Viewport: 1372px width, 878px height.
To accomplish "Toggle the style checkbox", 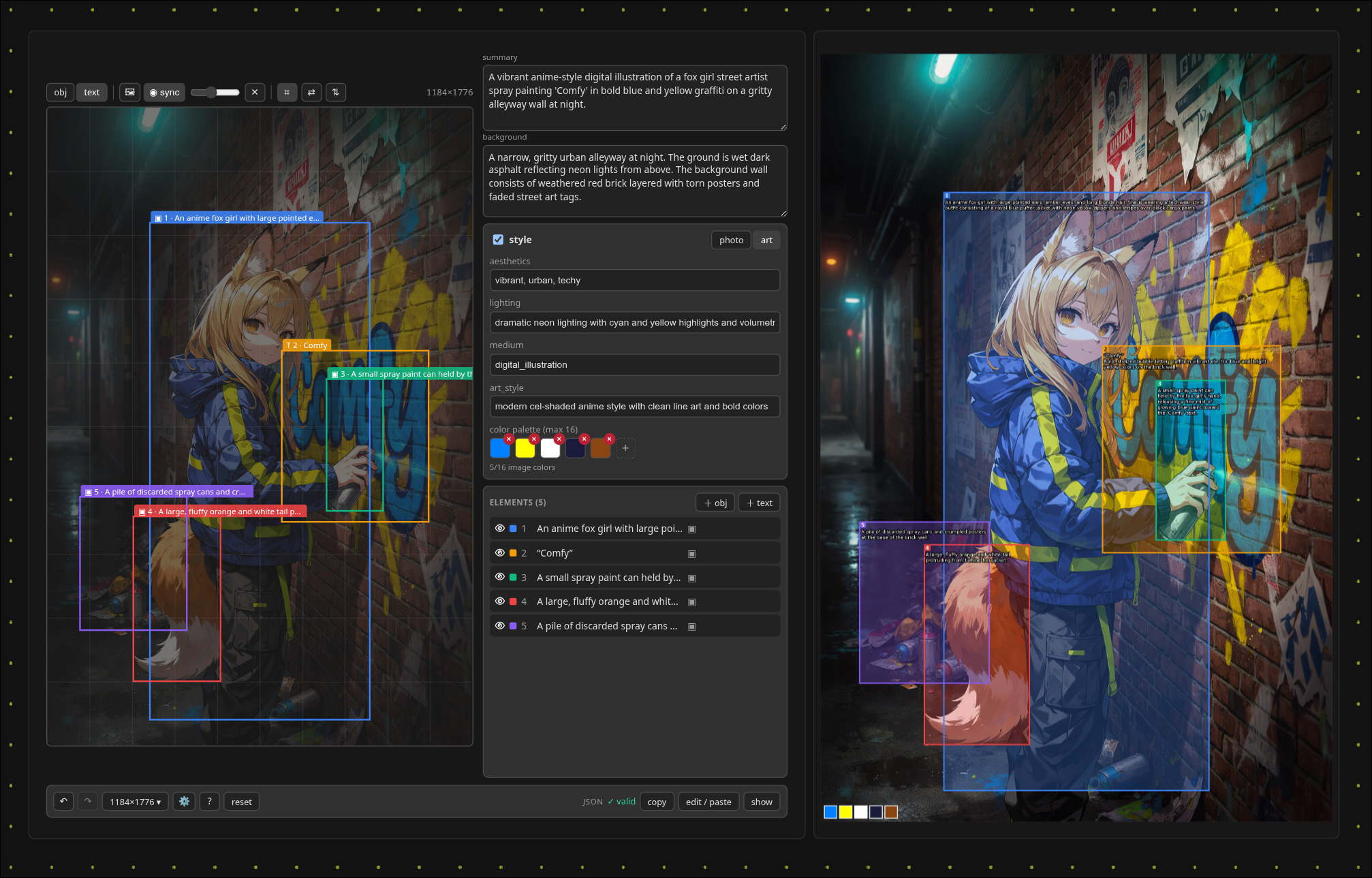I will [498, 240].
